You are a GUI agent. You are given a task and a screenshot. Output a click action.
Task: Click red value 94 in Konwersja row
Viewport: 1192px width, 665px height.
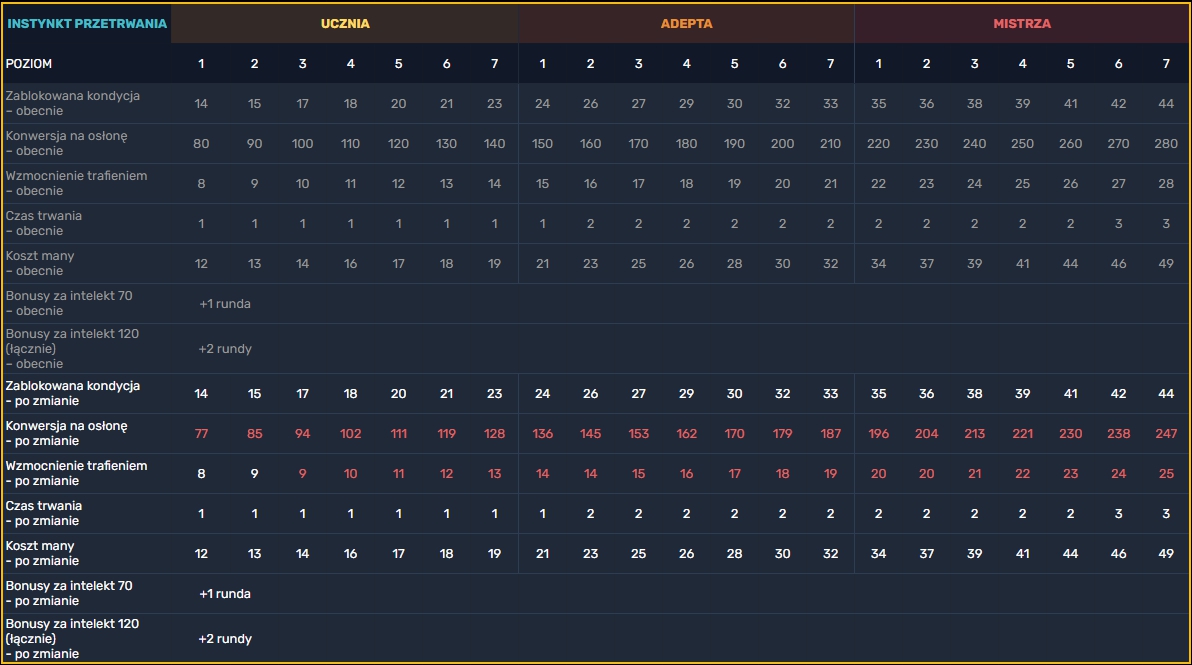click(303, 434)
